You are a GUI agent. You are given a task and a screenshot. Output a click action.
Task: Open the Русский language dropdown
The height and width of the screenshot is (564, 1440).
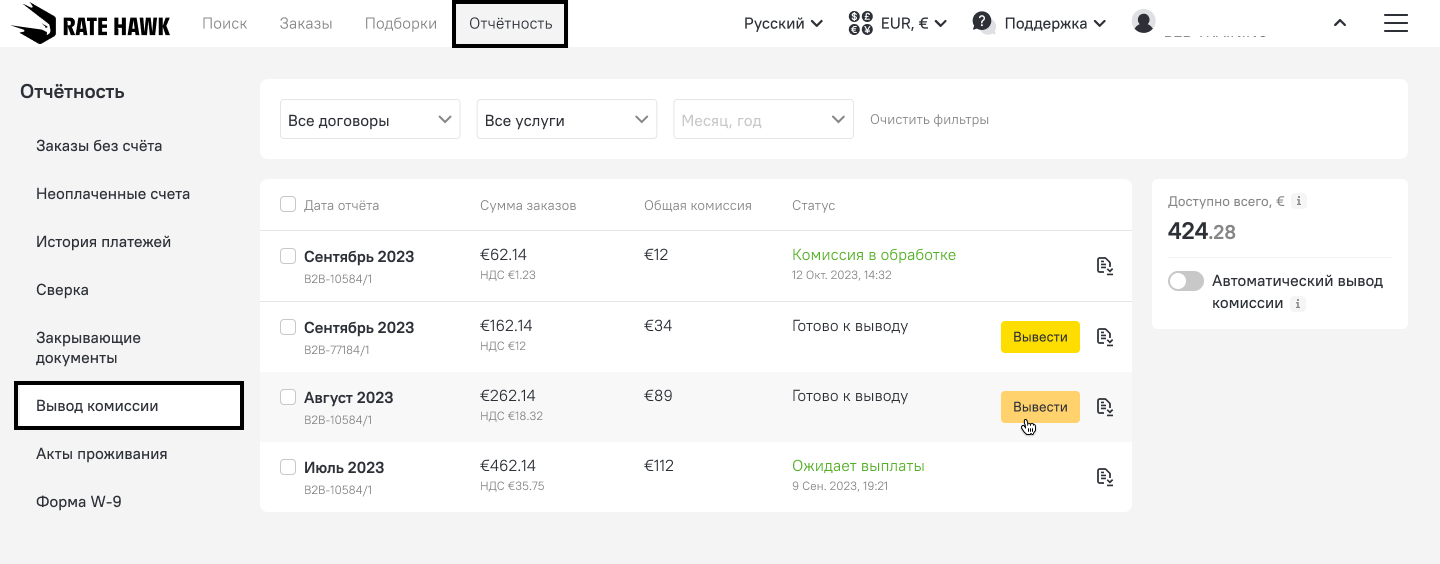pos(783,24)
